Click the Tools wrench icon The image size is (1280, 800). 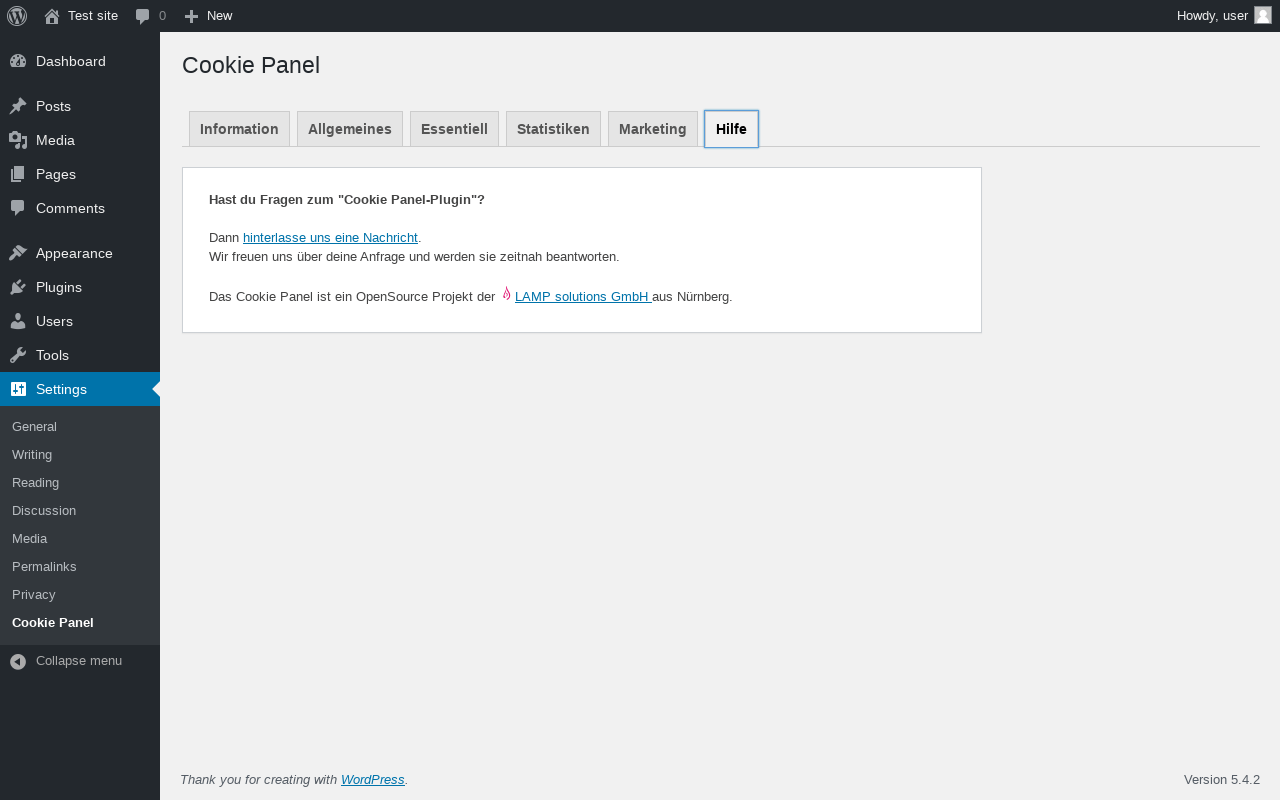tap(18, 355)
